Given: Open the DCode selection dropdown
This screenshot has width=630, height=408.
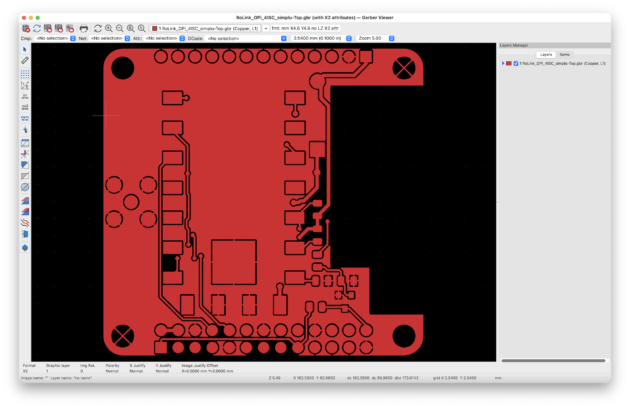Looking at the screenshot, I should pos(246,38).
